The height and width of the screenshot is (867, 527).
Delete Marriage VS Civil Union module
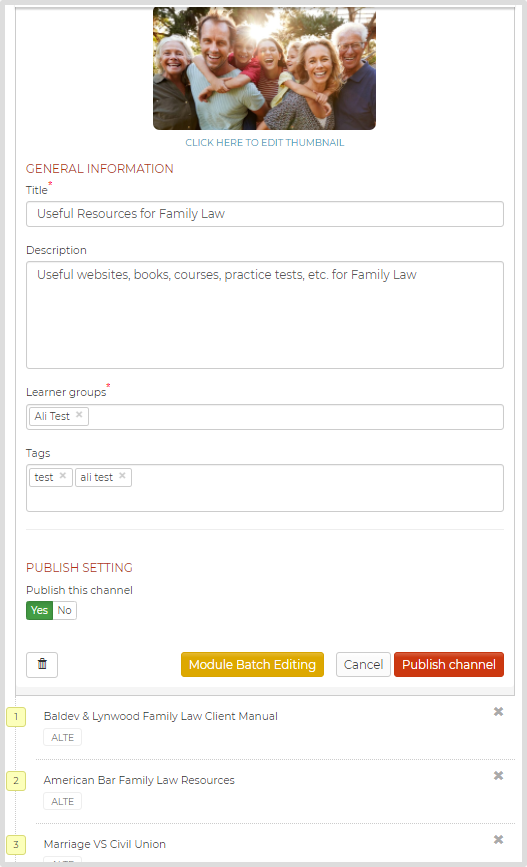click(498, 840)
